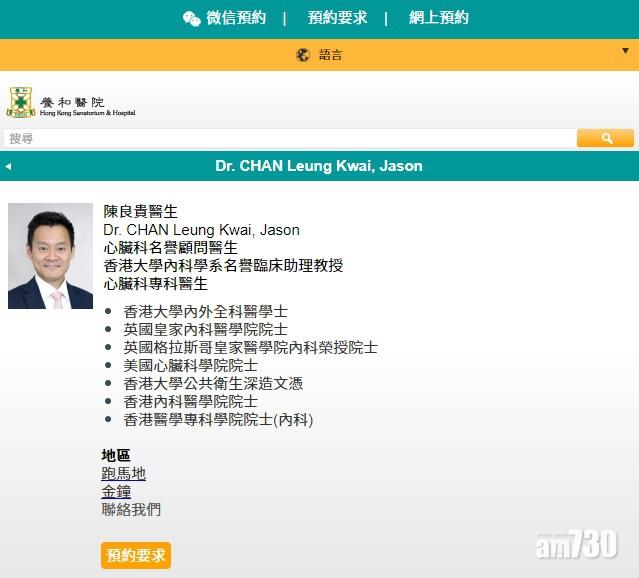Click the globe language icon
This screenshot has height=578, width=639.
[x=303, y=55]
